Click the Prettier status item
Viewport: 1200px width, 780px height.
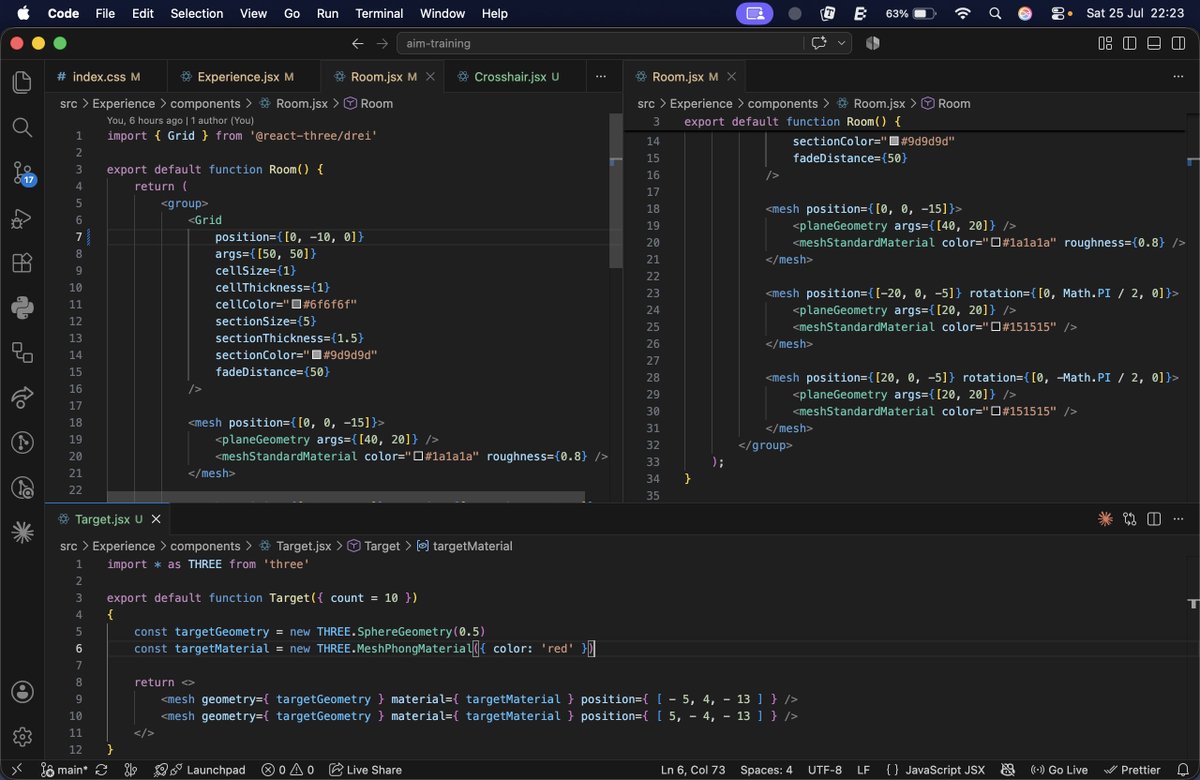pos(1131,770)
